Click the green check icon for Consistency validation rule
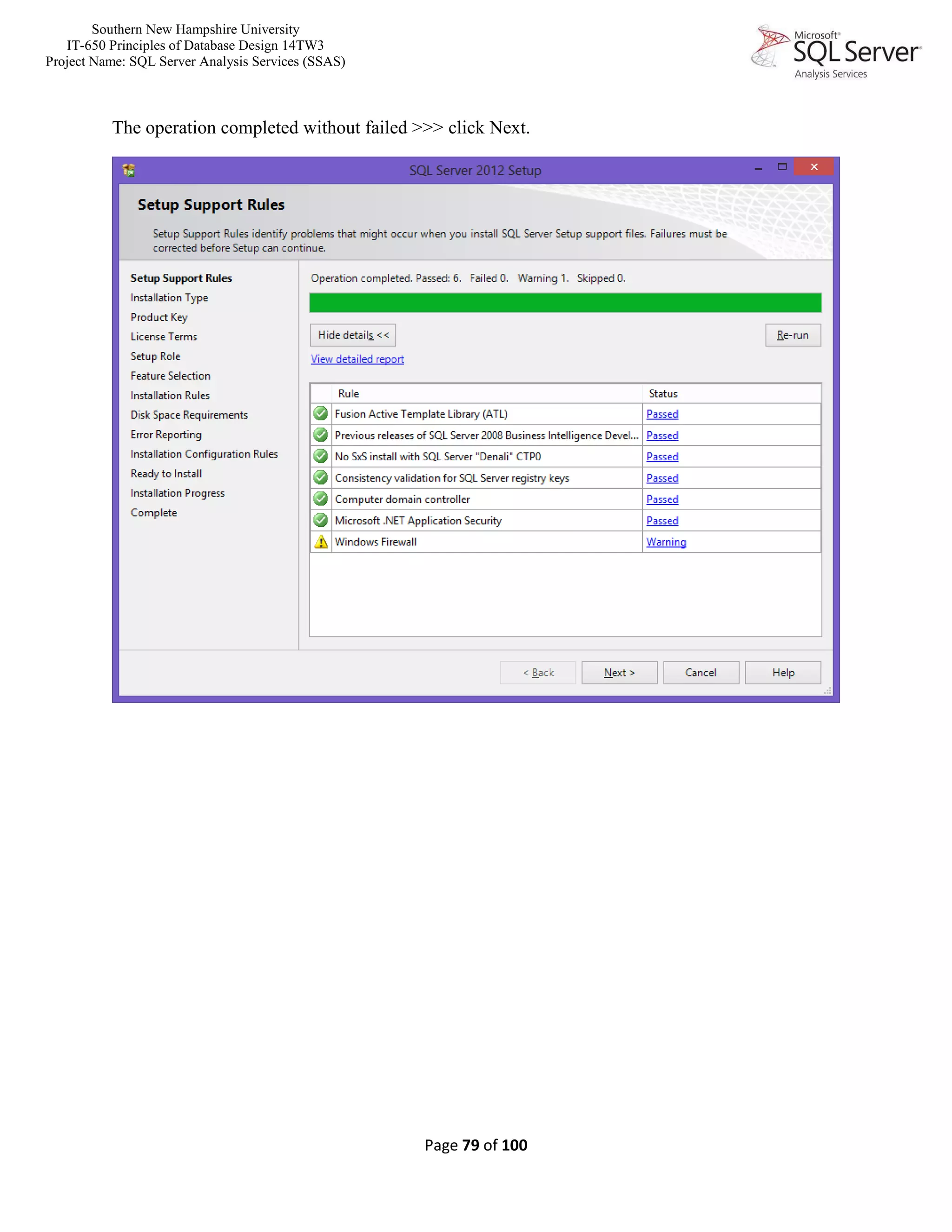952x1232 pixels. click(320, 477)
